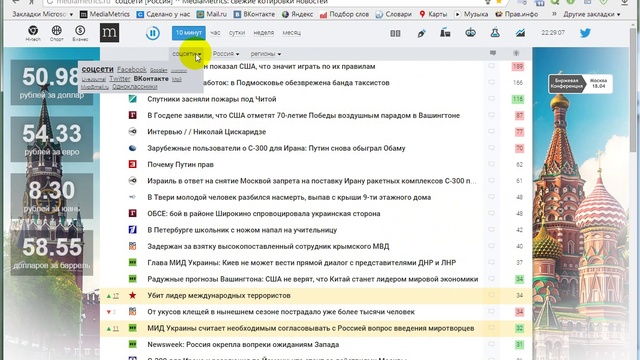Image resolution: width=640 pixels, height=360 pixels.
Task: Choose 'Одноклассники' in the соцсети menu
Action: [135, 87]
